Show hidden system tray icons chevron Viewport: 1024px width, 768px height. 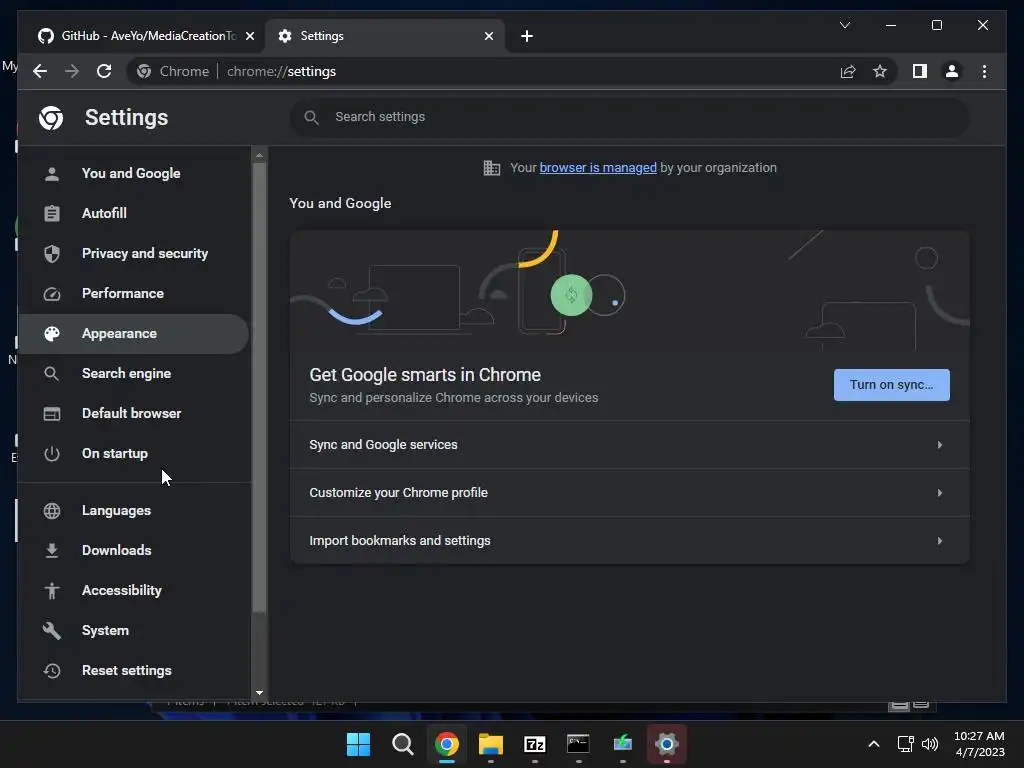pos(874,744)
